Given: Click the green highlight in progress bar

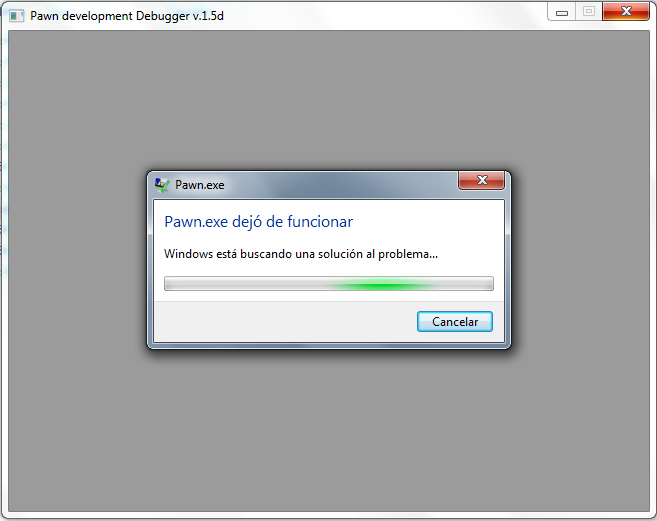Looking at the screenshot, I should [x=381, y=286].
